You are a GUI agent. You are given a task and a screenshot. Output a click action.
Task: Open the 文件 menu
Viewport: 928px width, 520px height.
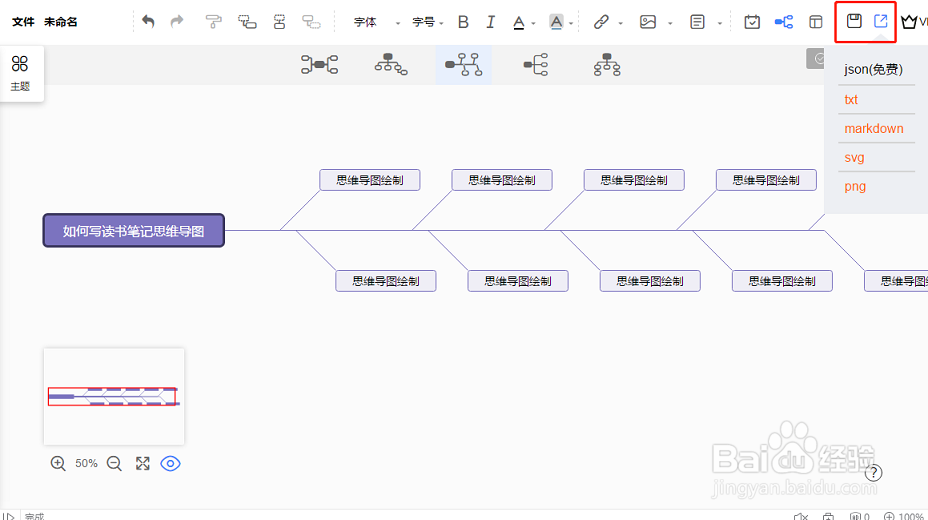pyautogui.click(x=23, y=22)
